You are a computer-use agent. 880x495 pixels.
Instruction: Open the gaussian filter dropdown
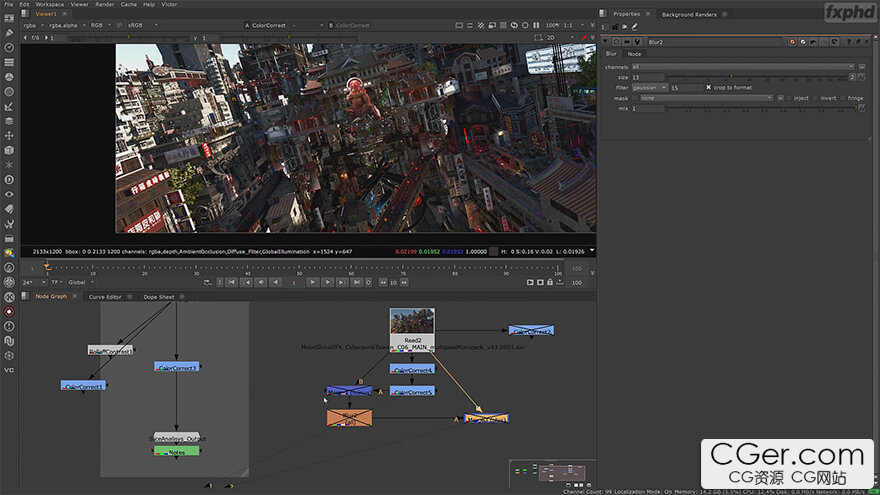coord(649,88)
